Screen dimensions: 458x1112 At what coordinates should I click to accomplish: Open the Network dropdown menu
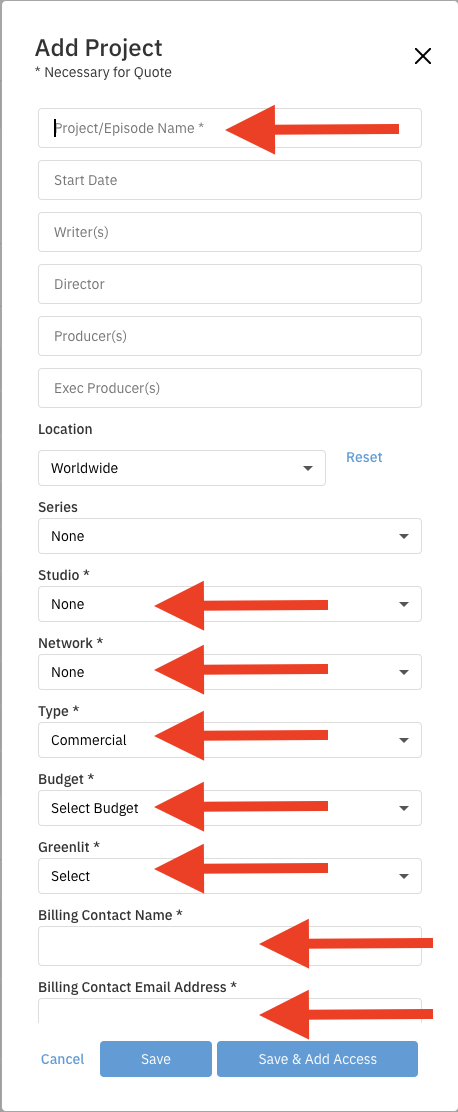tap(230, 672)
